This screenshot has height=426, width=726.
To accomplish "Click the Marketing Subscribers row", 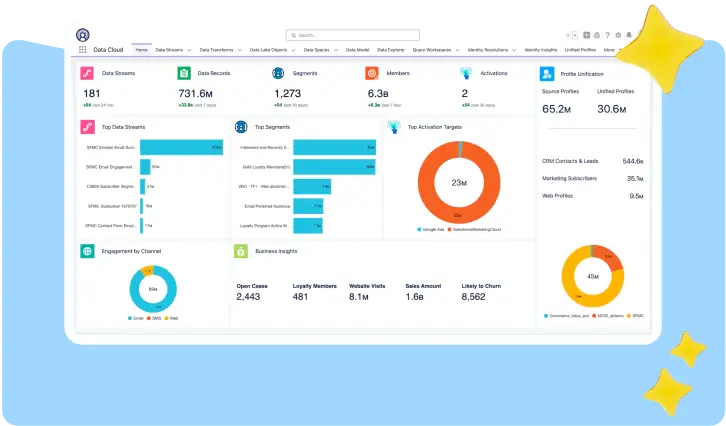I will coord(593,178).
